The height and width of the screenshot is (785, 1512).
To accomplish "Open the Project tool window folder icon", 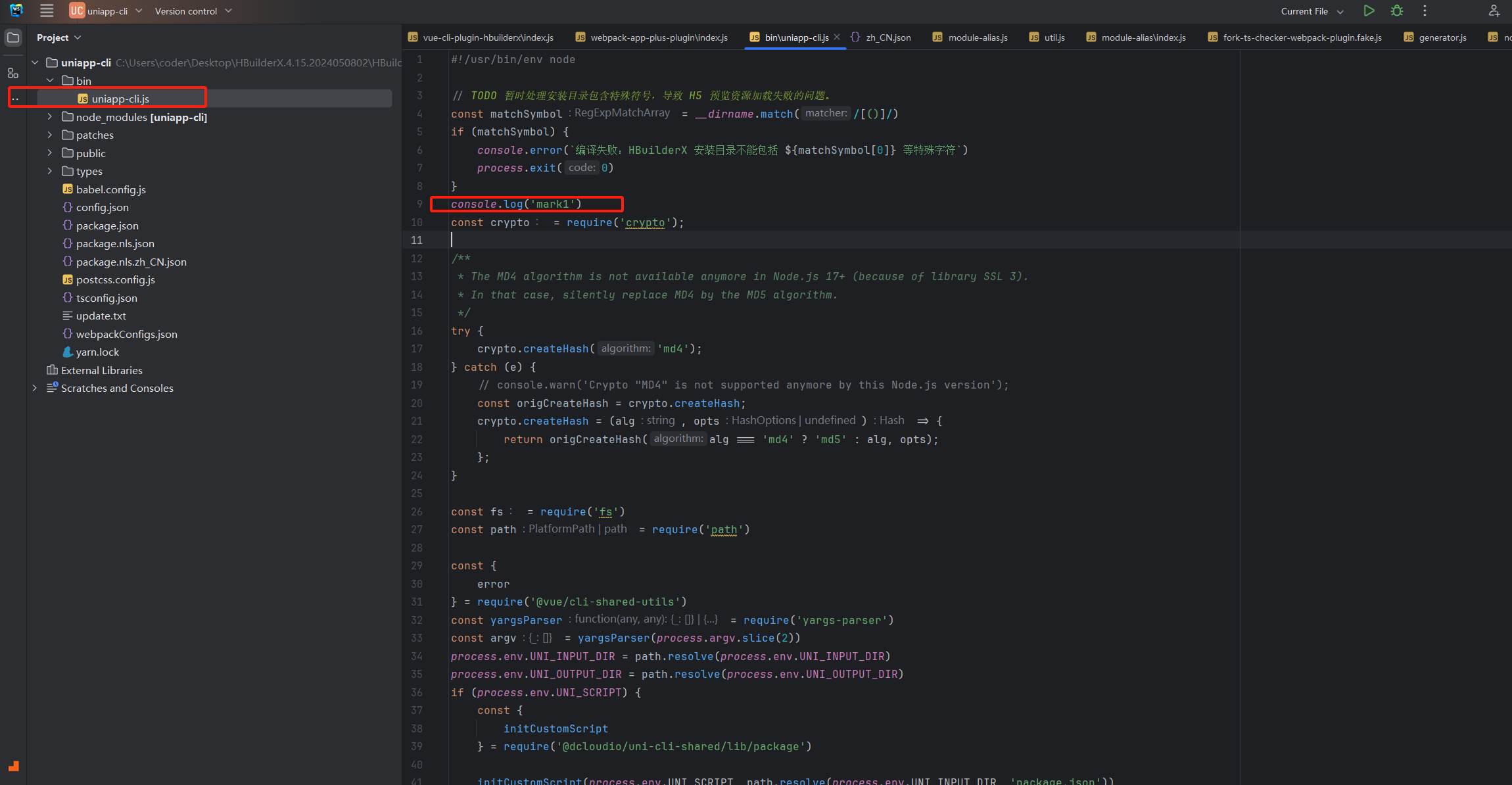I will (13, 37).
